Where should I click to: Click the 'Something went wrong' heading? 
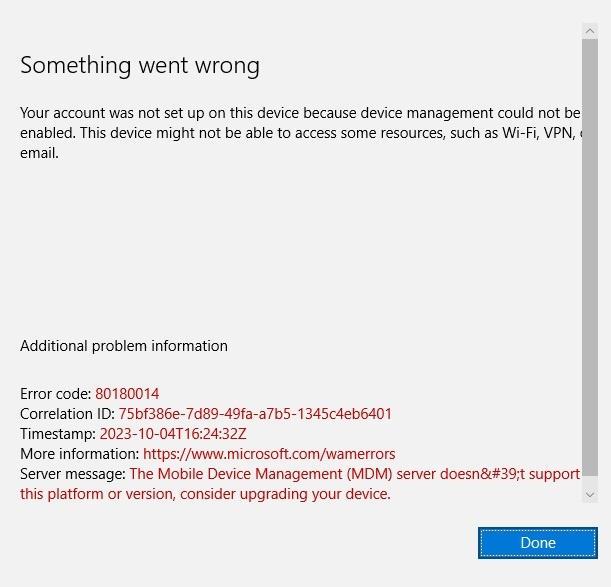(x=140, y=65)
